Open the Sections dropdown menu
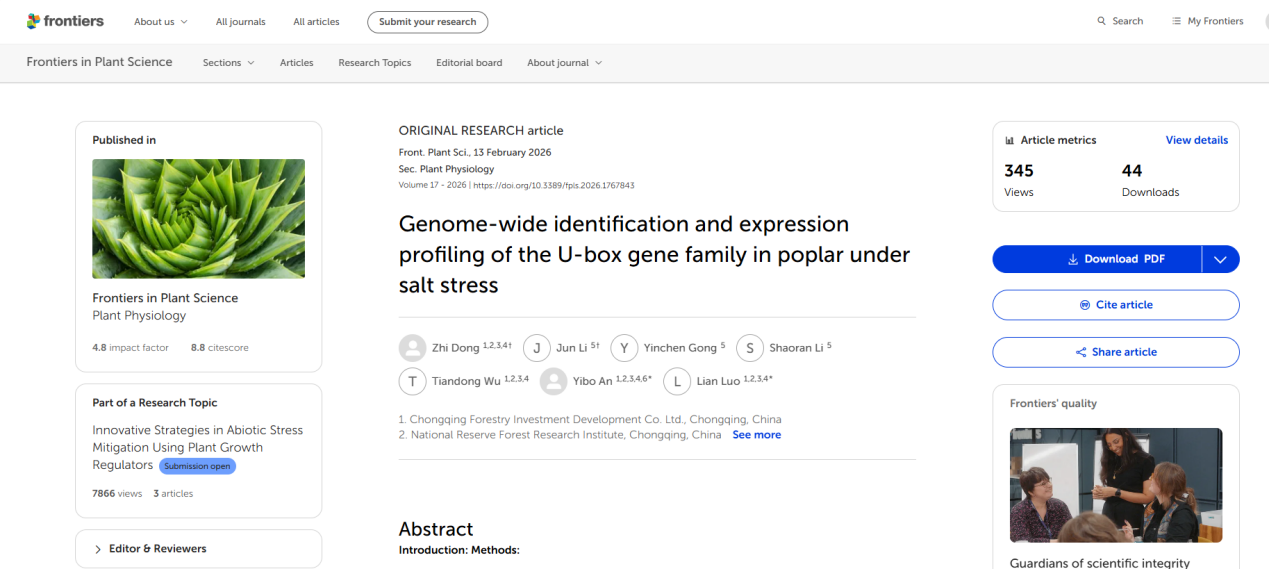 (x=228, y=63)
